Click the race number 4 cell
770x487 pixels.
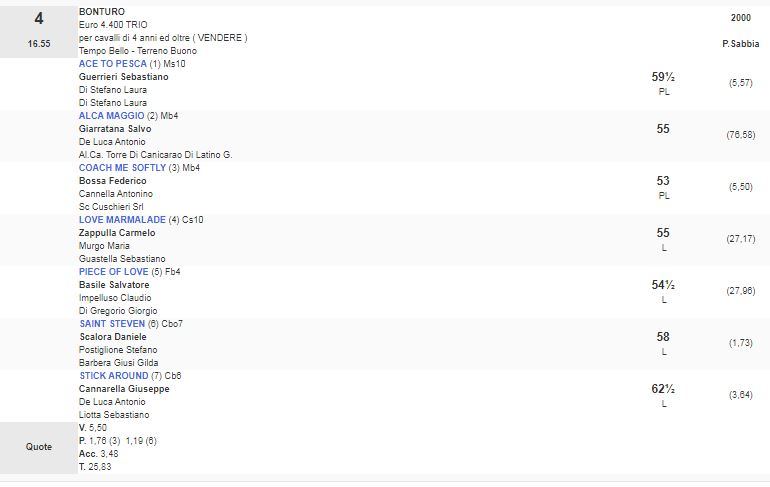[x=38, y=18]
